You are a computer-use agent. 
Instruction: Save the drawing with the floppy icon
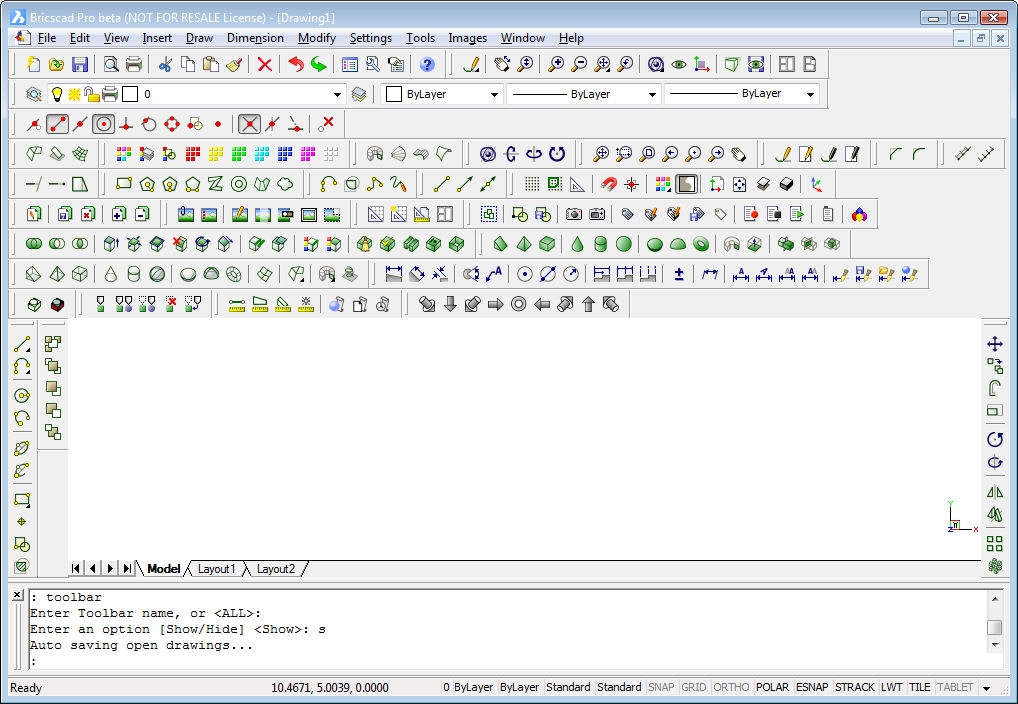coord(80,64)
